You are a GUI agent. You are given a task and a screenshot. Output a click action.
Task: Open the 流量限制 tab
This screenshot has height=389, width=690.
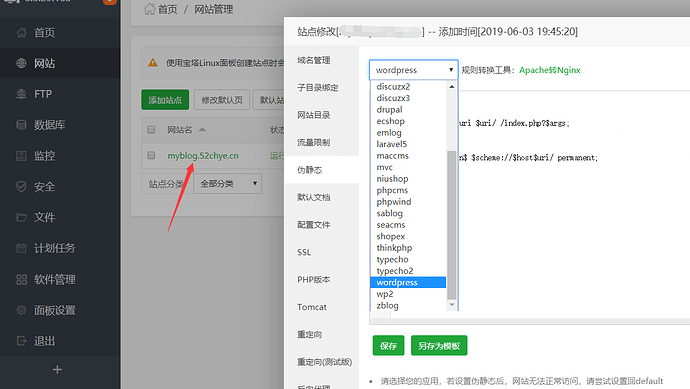pyautogui.click(x=313, y=142)
